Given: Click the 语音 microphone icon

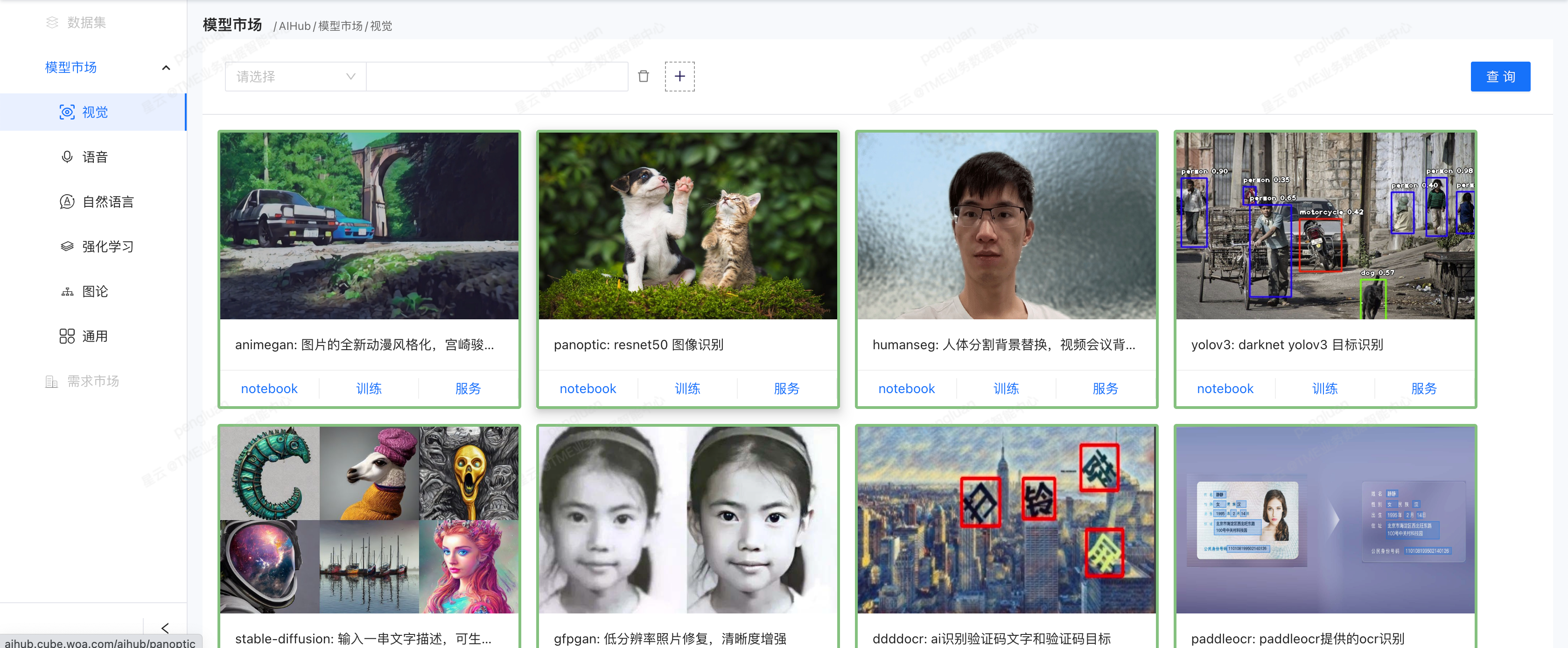Looking at the screenshot, I should click(x=67, y=157).
